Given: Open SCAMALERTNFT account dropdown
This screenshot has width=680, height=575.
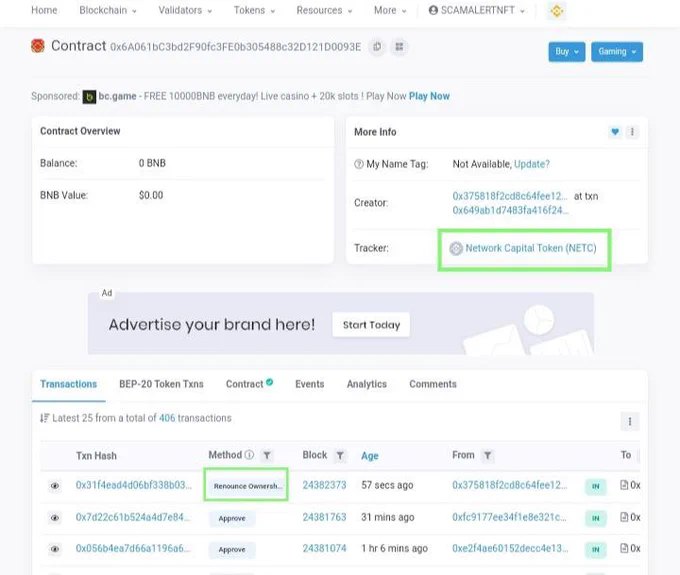Looking at the screenshot, I should (x=477, y=10).
